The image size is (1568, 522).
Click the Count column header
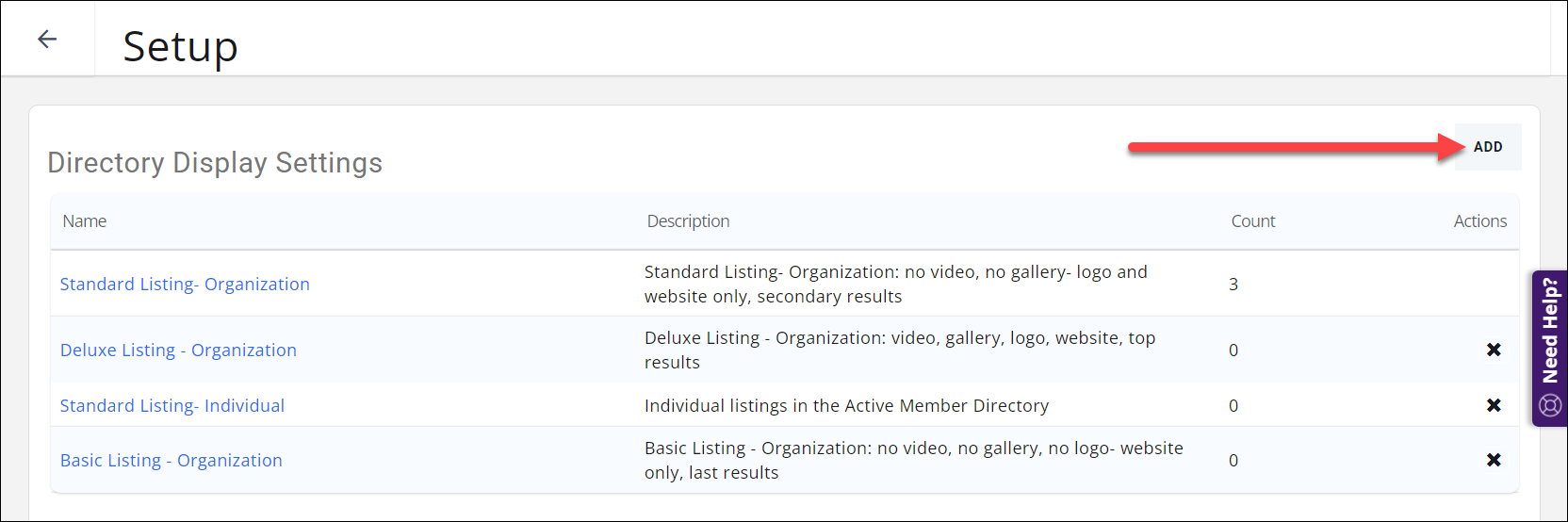tap(1252, 221)
